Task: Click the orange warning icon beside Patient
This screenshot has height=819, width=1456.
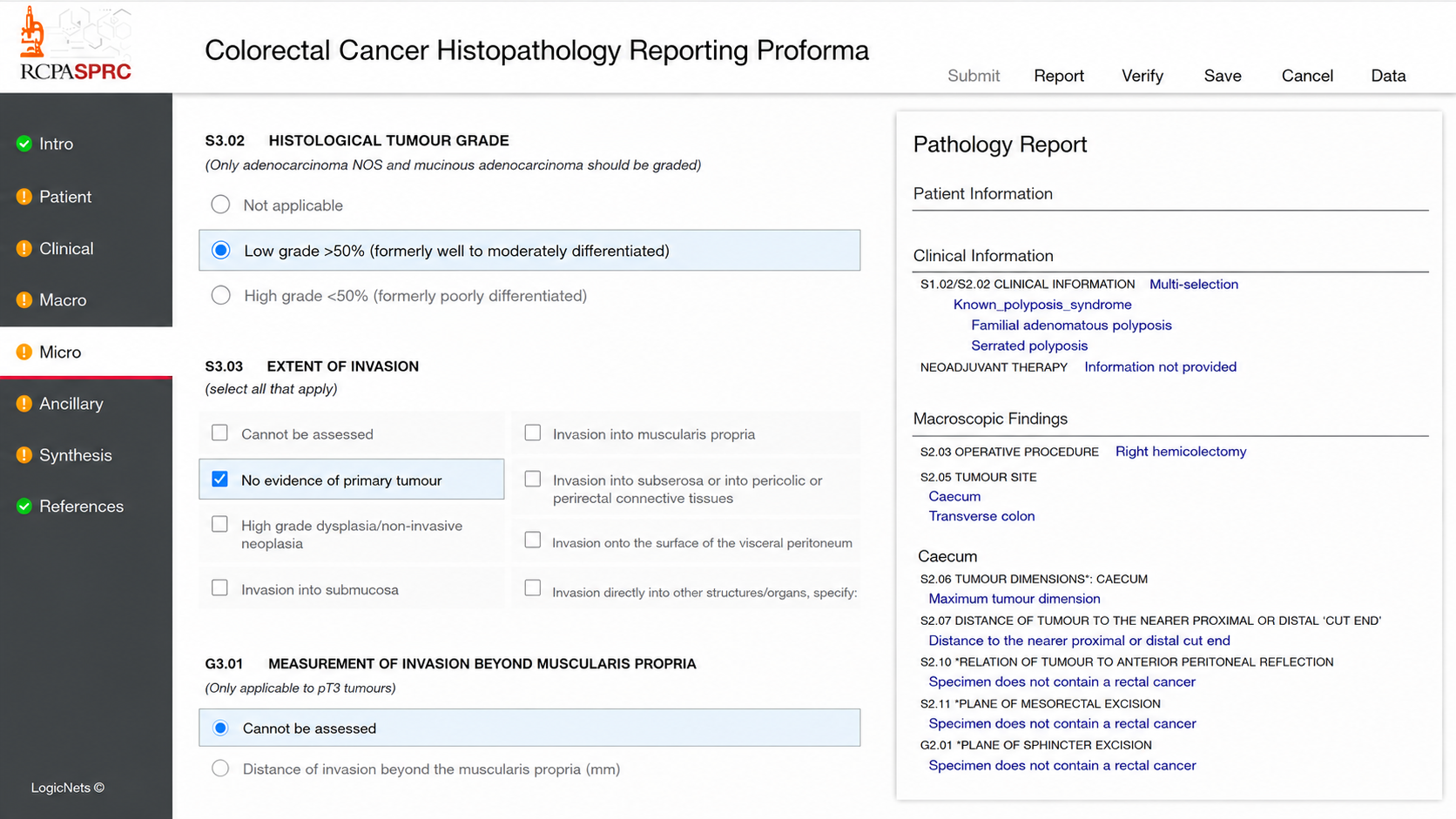Action: coord(24,197)
